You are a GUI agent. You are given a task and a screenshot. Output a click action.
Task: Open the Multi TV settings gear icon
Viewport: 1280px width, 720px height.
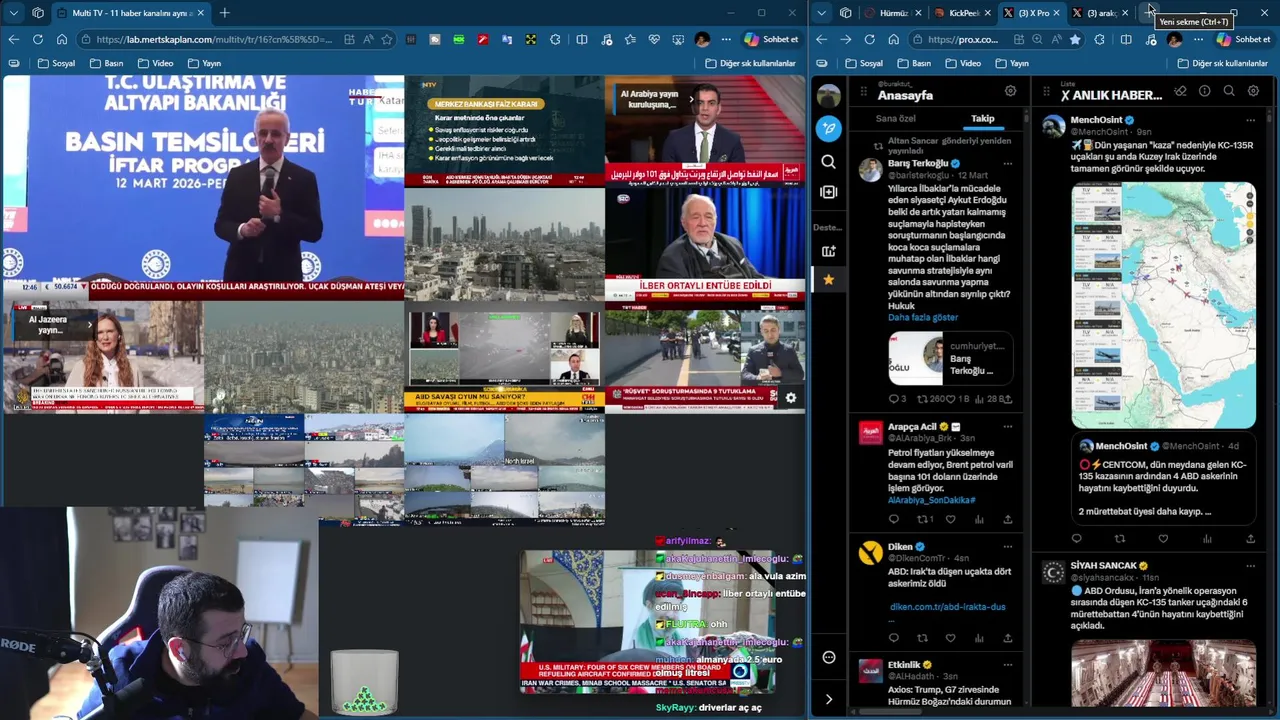click(x=791, y=397)
